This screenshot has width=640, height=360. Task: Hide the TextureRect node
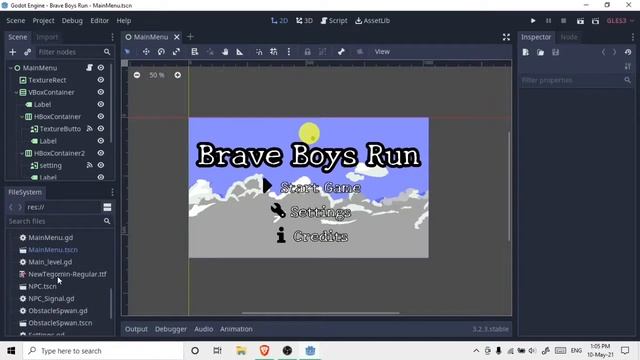click(x=101, y=80)
